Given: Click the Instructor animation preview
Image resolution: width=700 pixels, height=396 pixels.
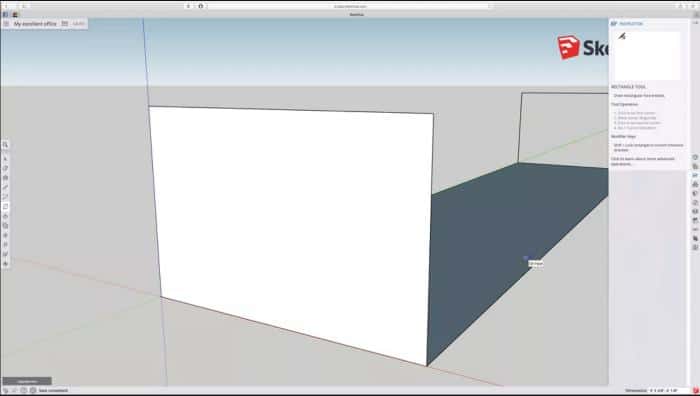Looking at the screenshot, I should (x=647, y=55).
